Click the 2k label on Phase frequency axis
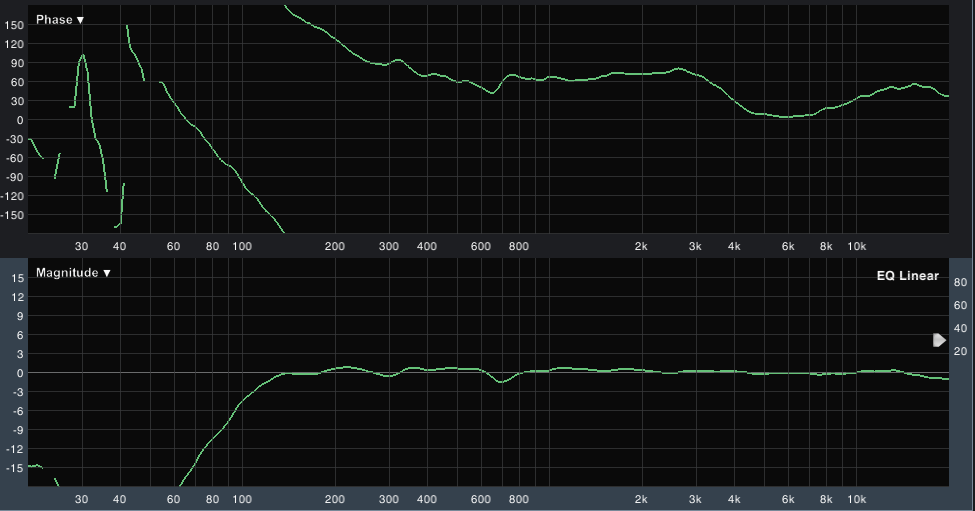975x511 pixels. point(641,246)
